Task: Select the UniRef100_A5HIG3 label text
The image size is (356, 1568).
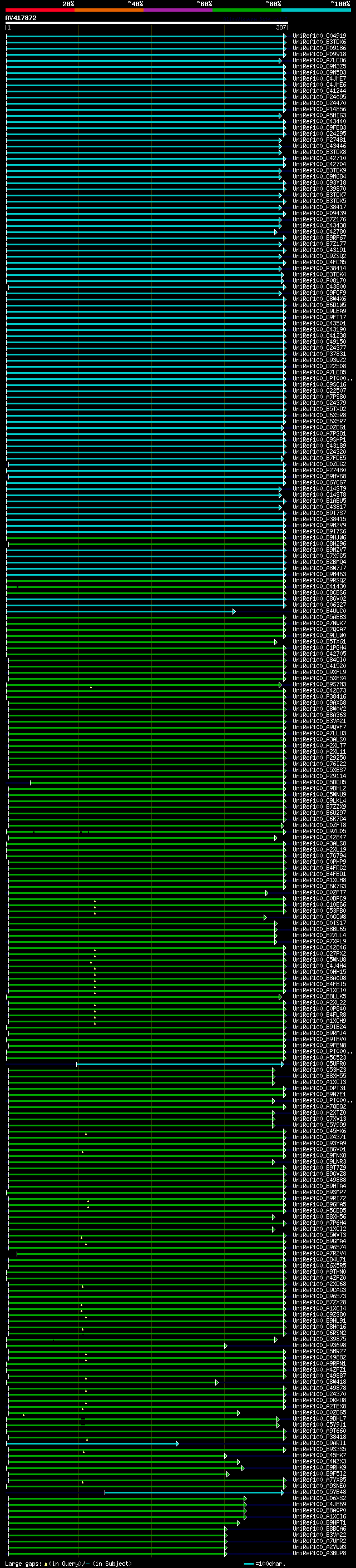Action: coord(319,115)
